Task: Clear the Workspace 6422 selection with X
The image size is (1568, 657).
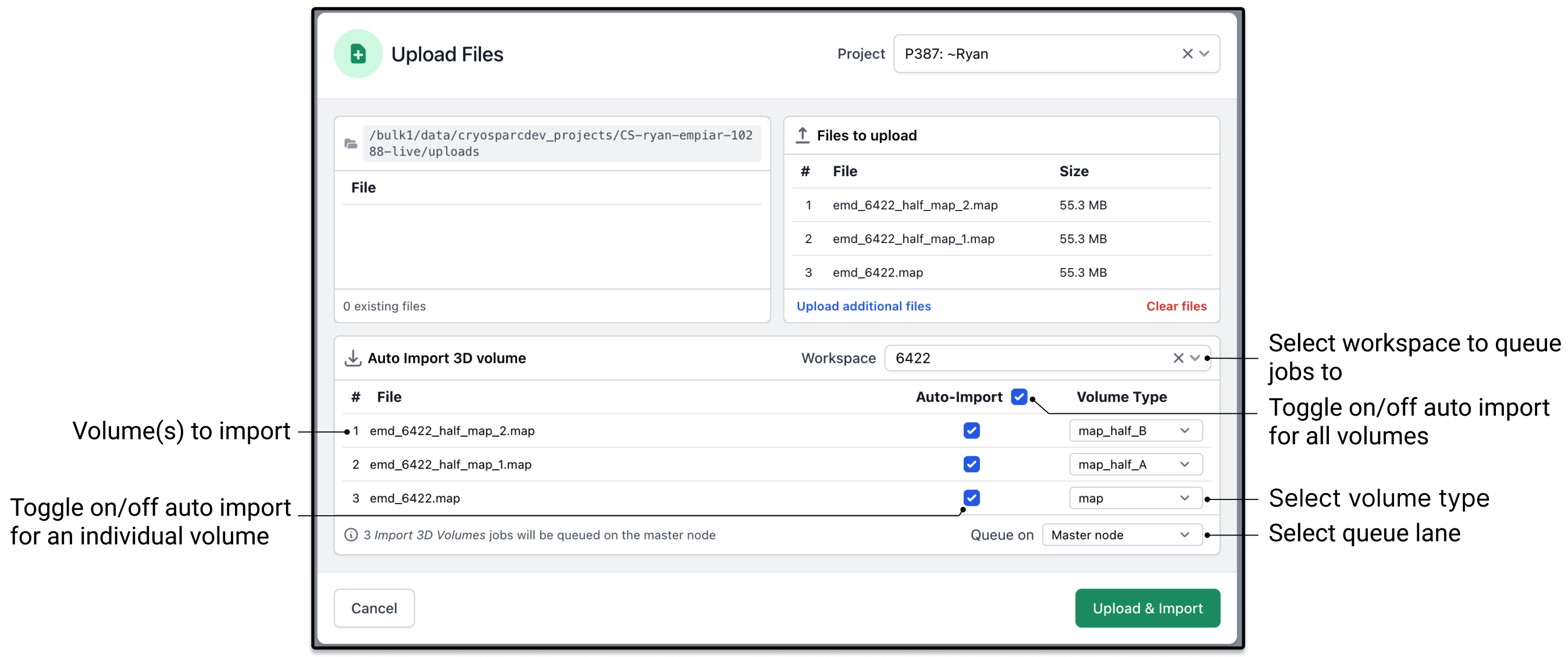Action: tap(1178, 358)
